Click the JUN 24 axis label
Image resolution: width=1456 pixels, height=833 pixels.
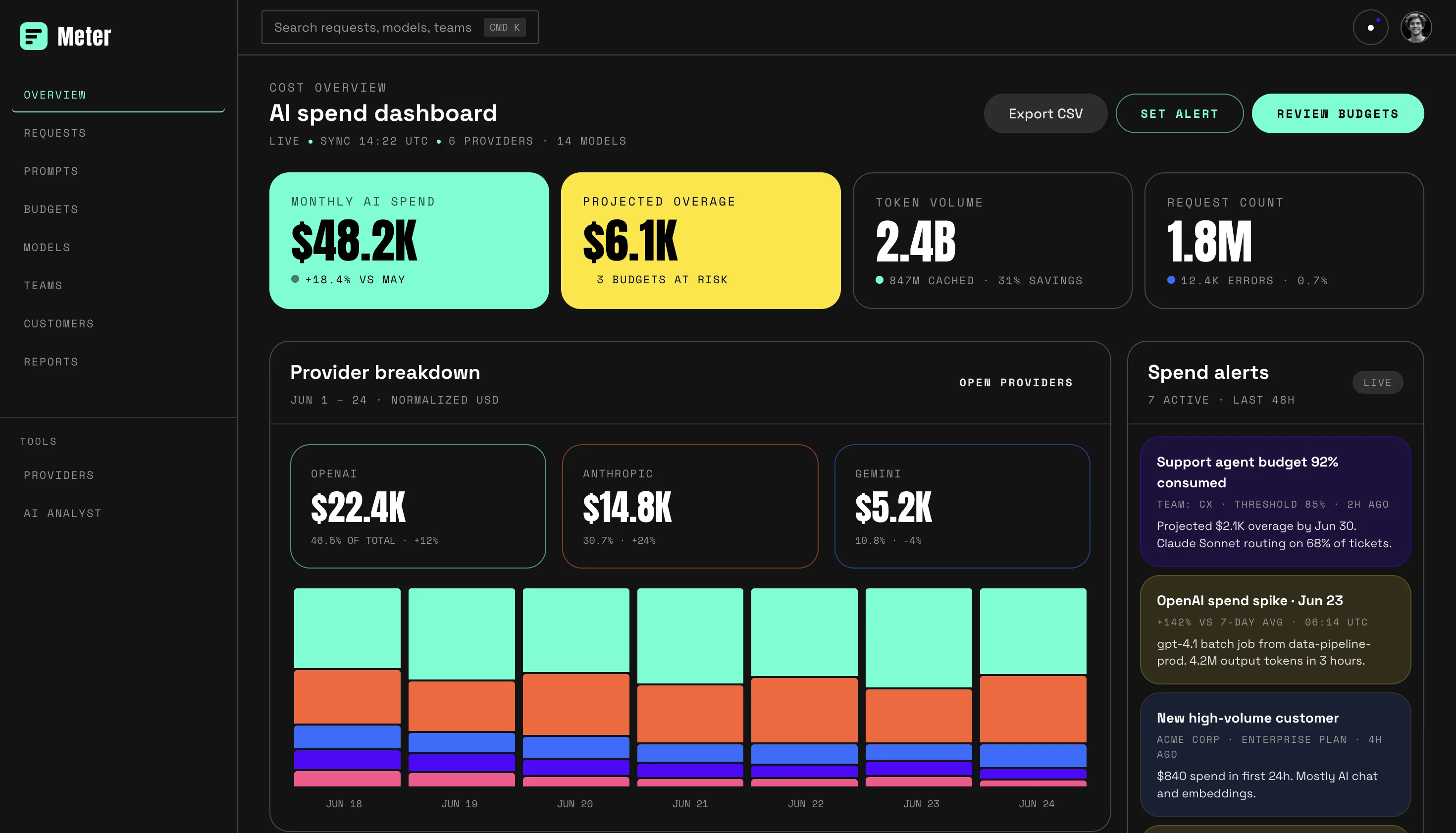click(1036, 804)
